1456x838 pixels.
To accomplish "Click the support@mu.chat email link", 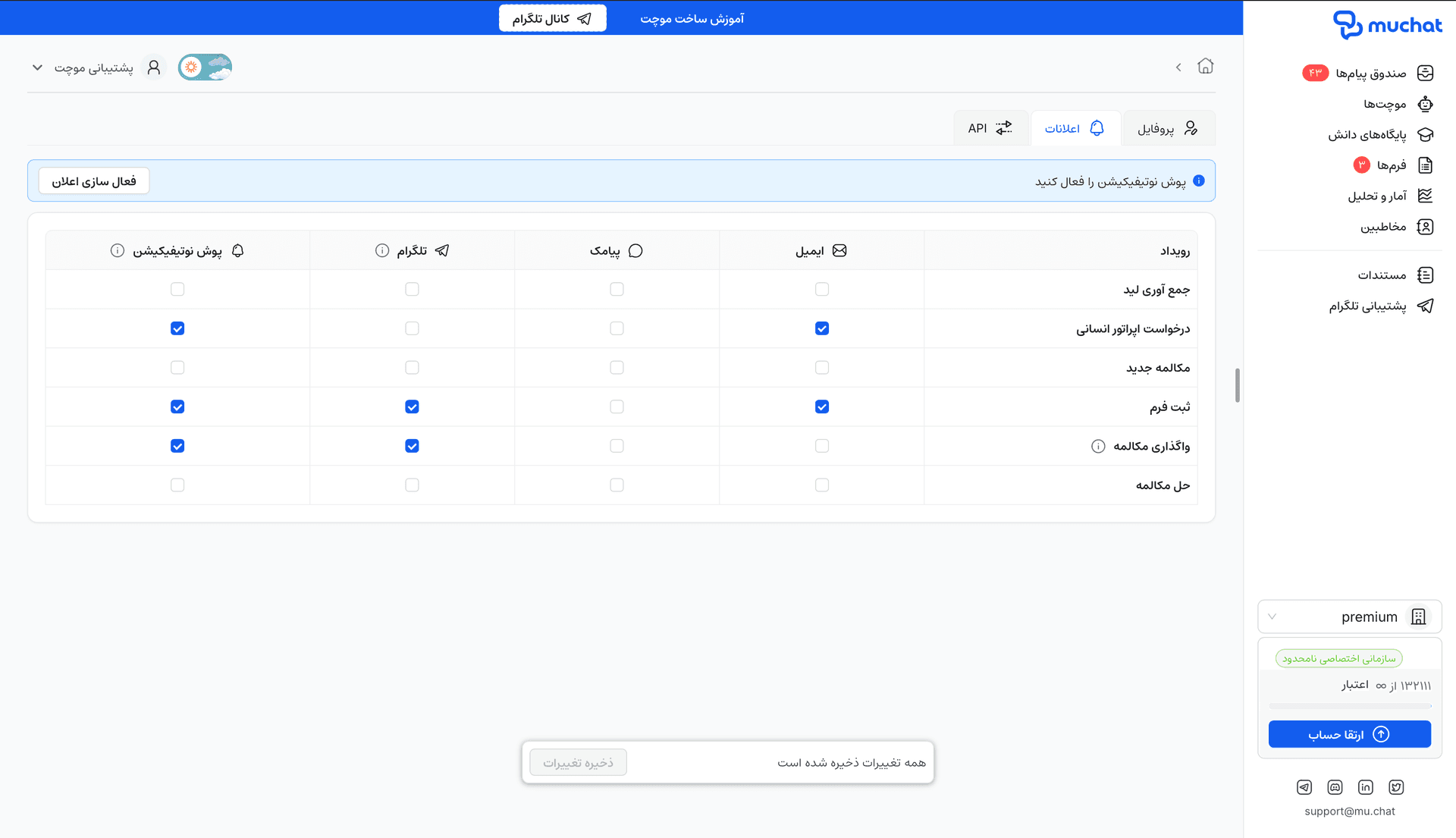I will coord(1349,811).
